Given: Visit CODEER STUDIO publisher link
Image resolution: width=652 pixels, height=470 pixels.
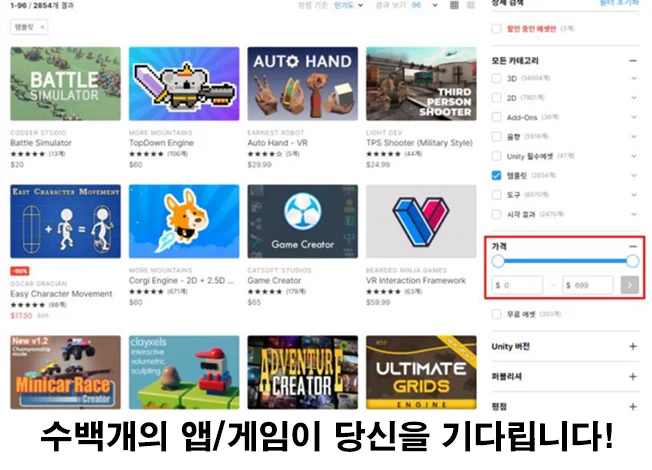Looking at the screenshot, I should click(38, 133).
